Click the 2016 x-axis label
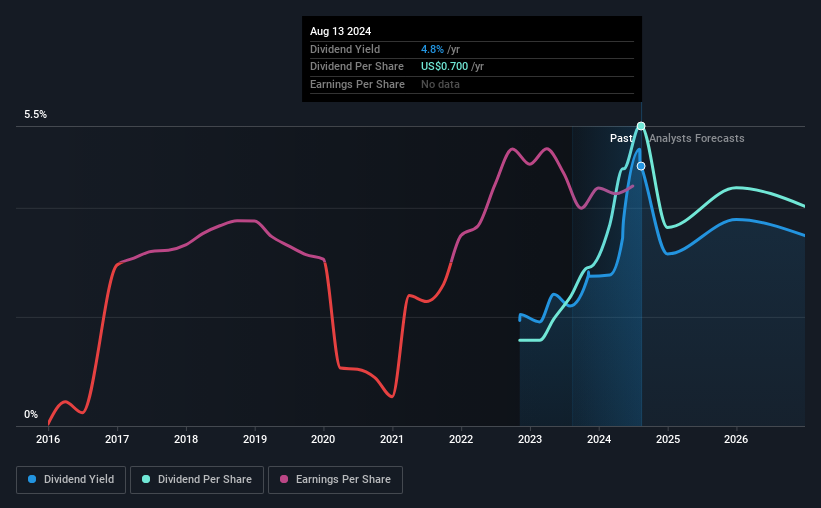This screenshot has width=821, height=508. click(48, 439)
